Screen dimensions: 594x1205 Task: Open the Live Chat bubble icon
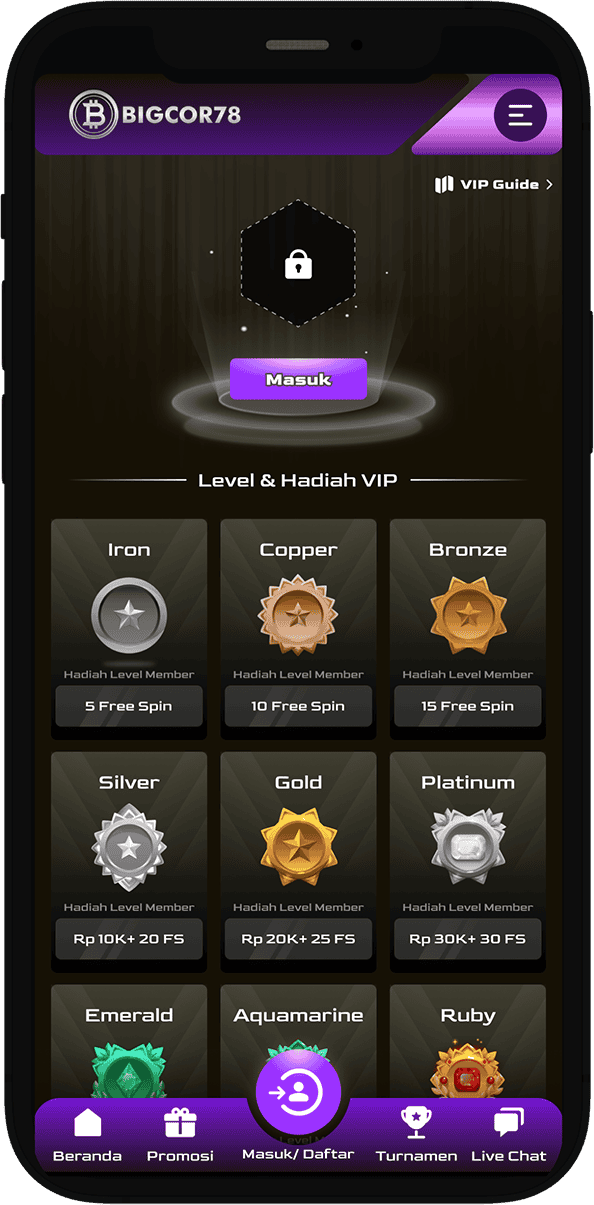pos(508,1123)
